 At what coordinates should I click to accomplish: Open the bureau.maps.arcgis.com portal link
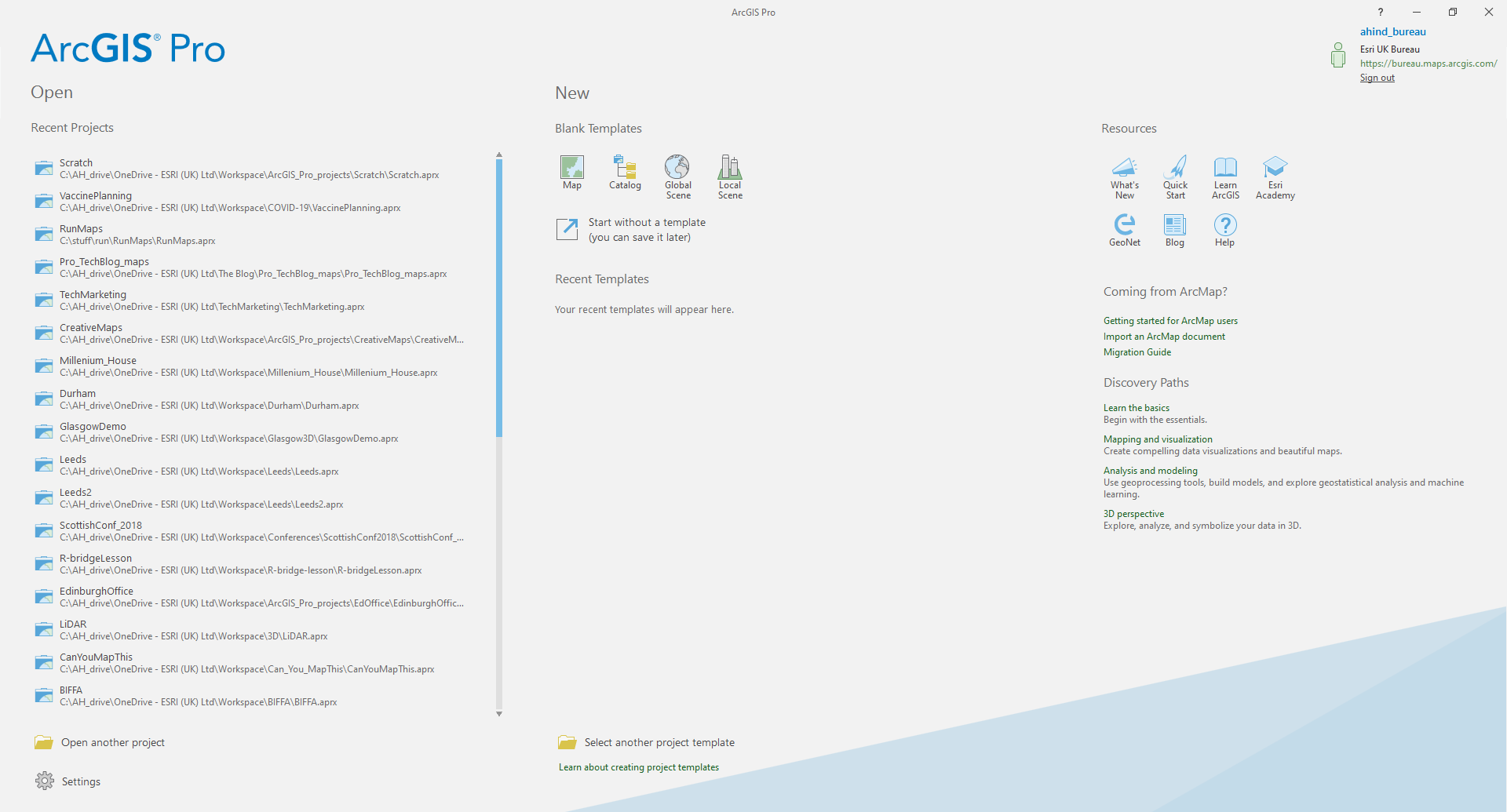coord(1429,64)
